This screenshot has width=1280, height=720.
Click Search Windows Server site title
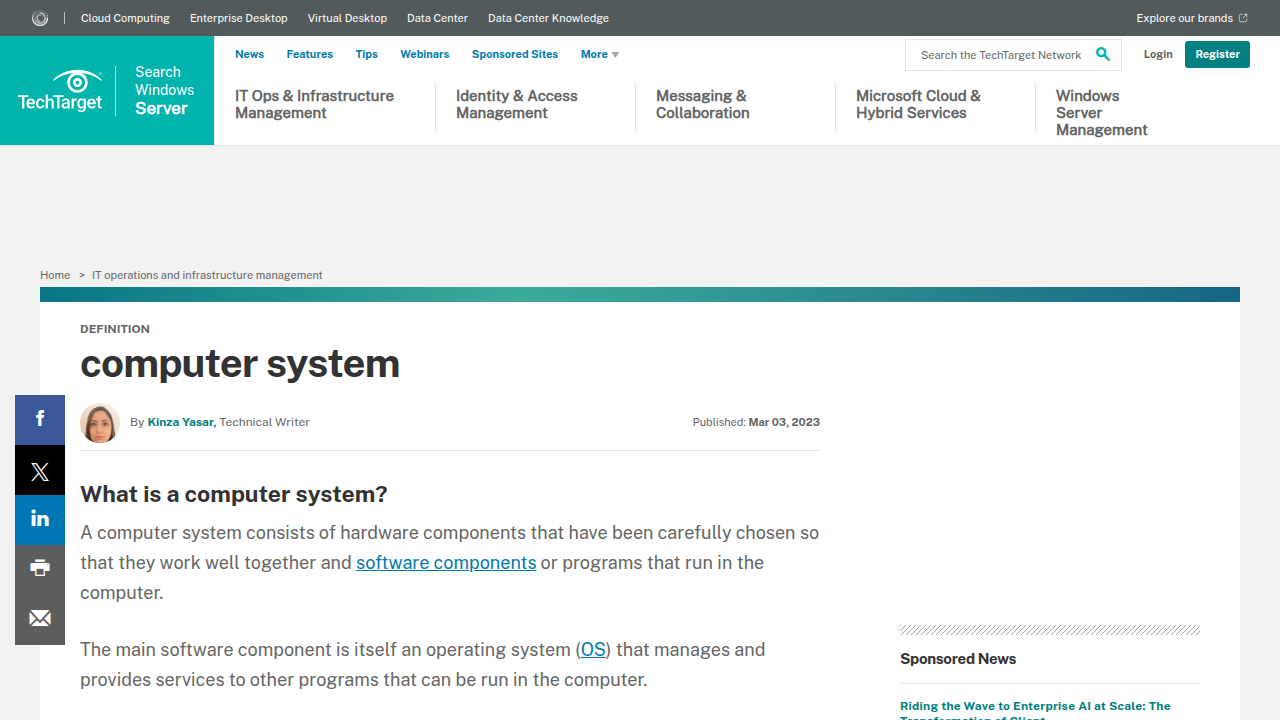(164, 90)
